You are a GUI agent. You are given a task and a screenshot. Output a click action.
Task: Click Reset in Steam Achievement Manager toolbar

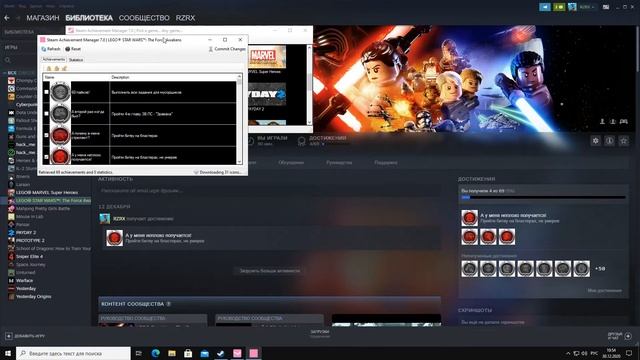pyautogui.click(x=73, y=49)
